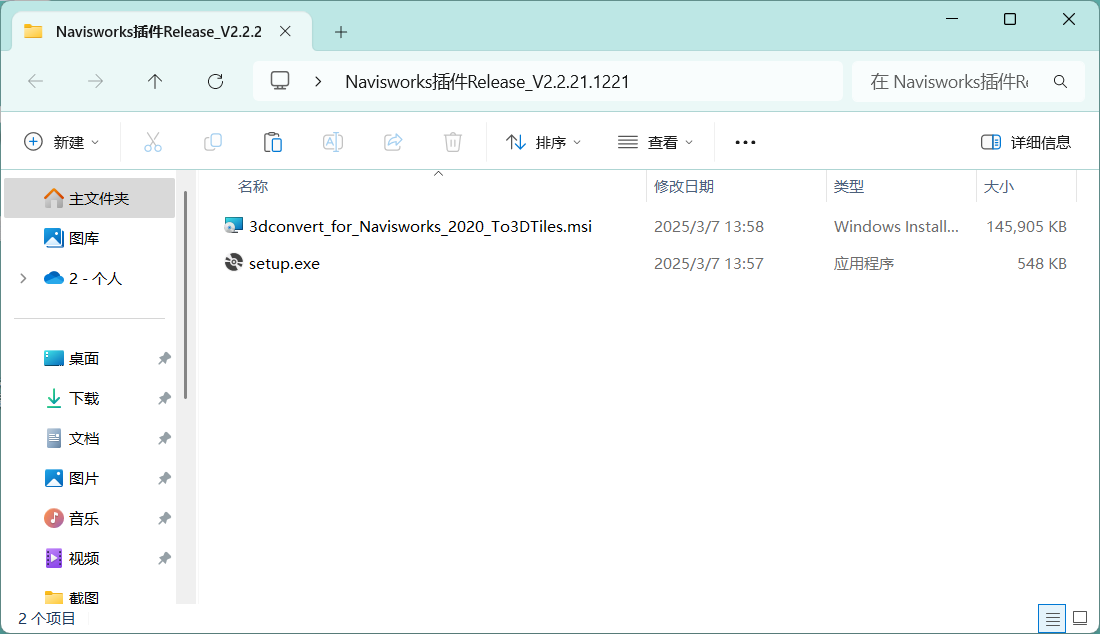Close the Navisworks插件Release tab
This screenshot has width=1100, height=634.
point(286,32)
